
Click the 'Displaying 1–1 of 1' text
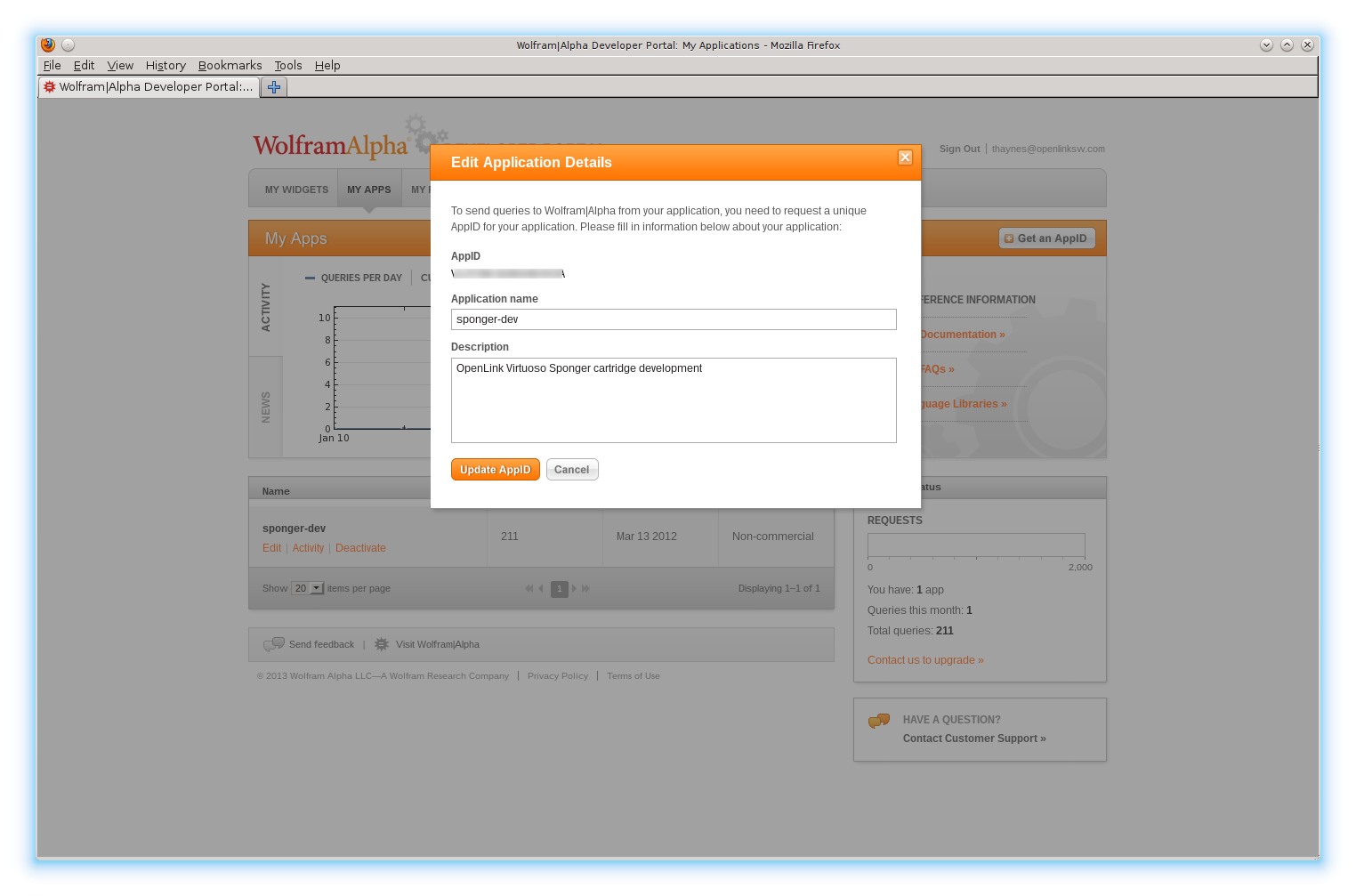779,588
